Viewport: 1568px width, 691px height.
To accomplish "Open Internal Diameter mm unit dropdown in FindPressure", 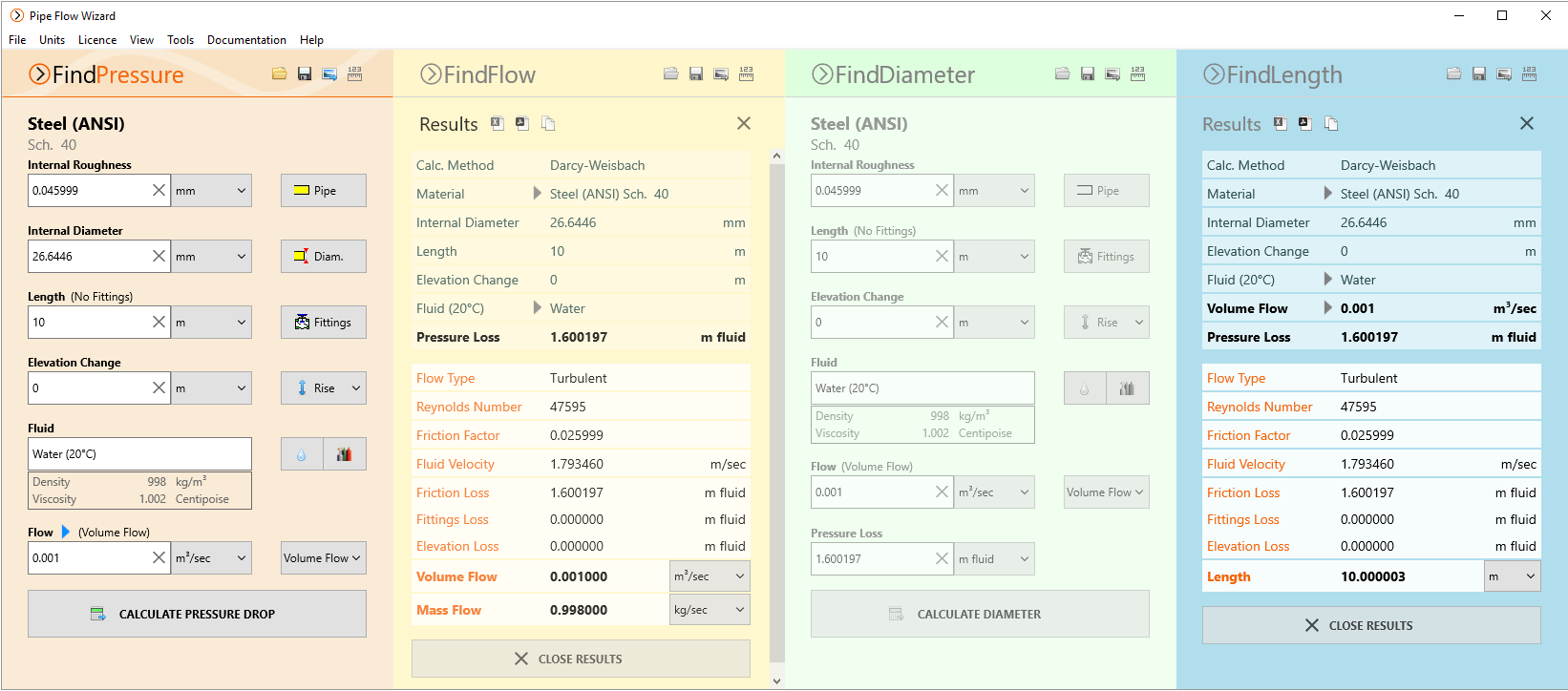I will tap(211, 256).
